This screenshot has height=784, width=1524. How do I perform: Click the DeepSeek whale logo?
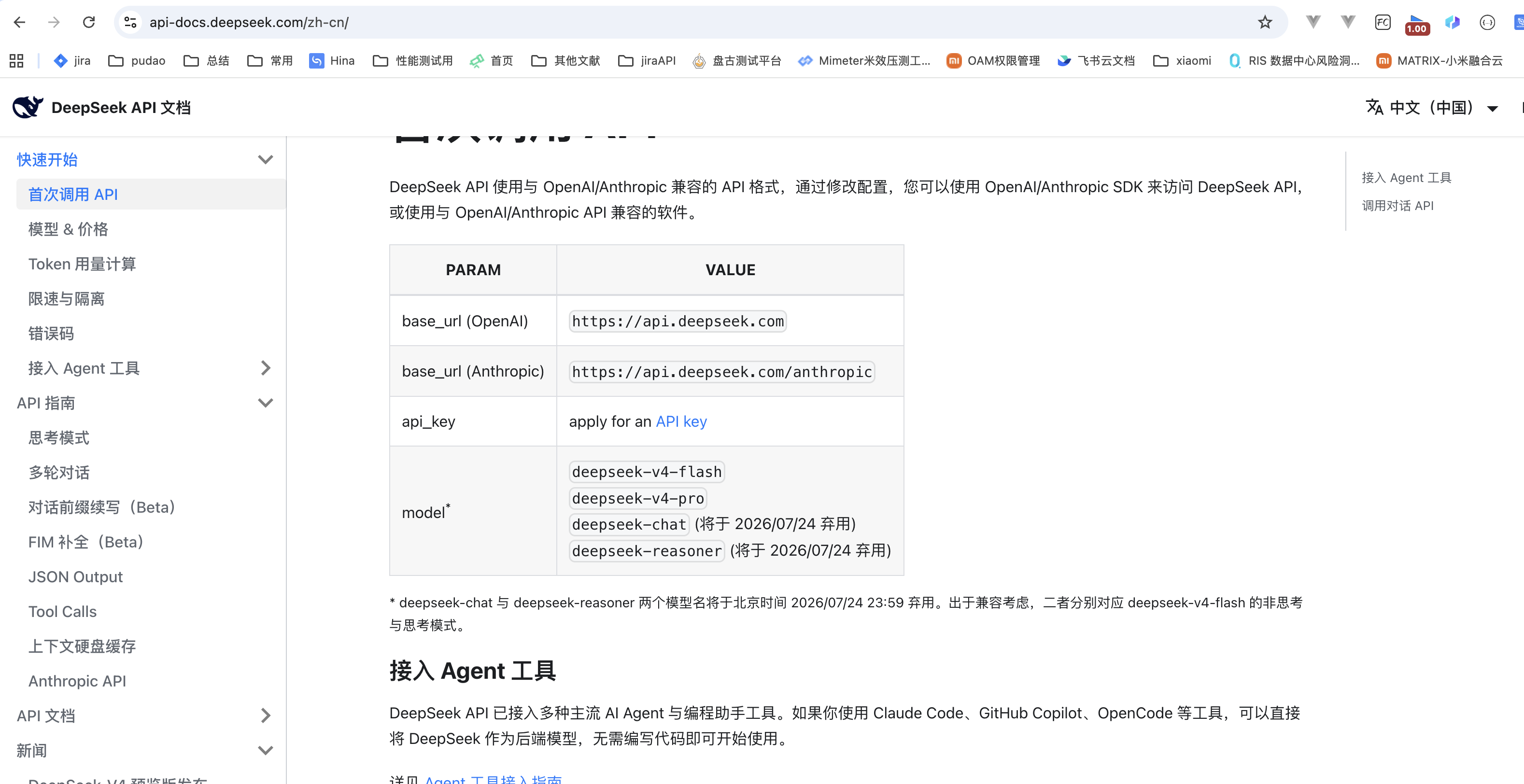28,107
